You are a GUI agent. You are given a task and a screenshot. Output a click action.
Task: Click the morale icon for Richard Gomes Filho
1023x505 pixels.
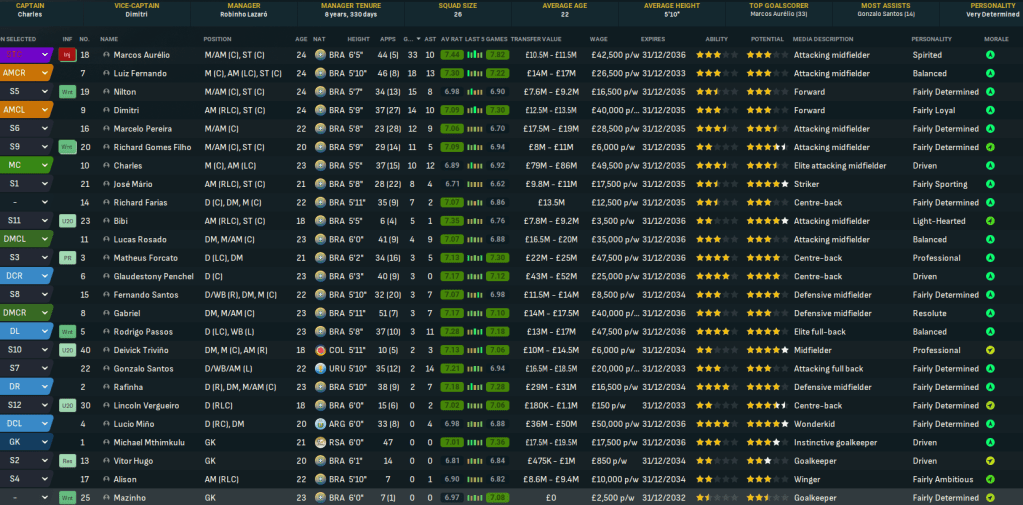click(990, 147)
